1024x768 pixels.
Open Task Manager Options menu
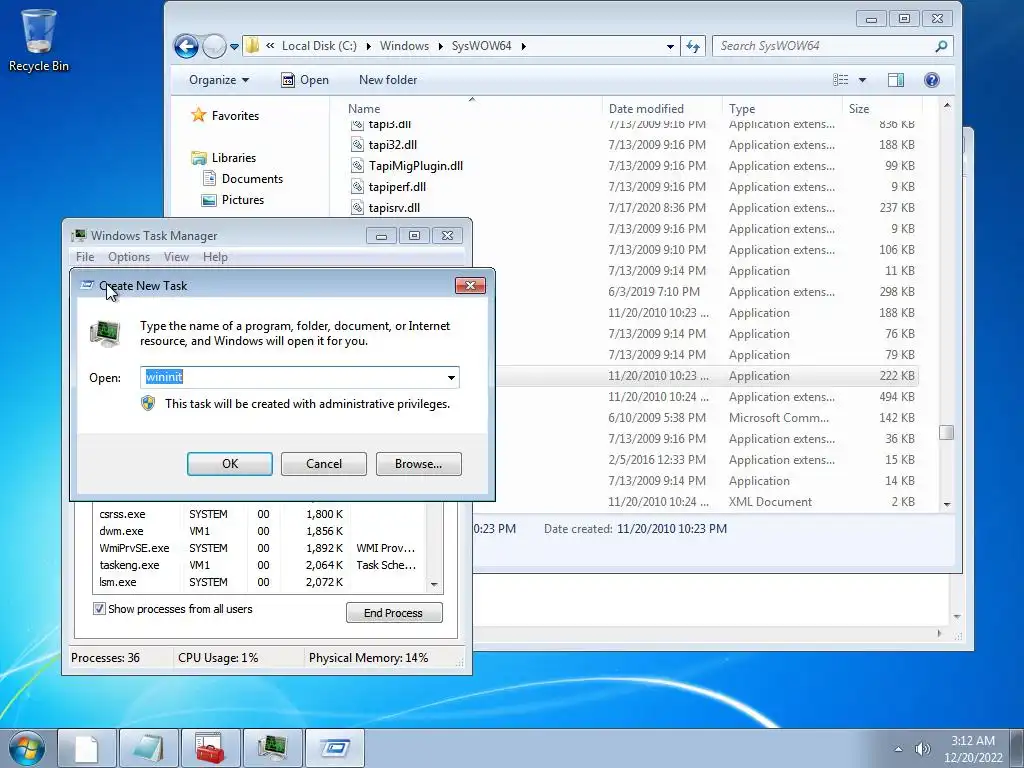[x=129, y=257]
